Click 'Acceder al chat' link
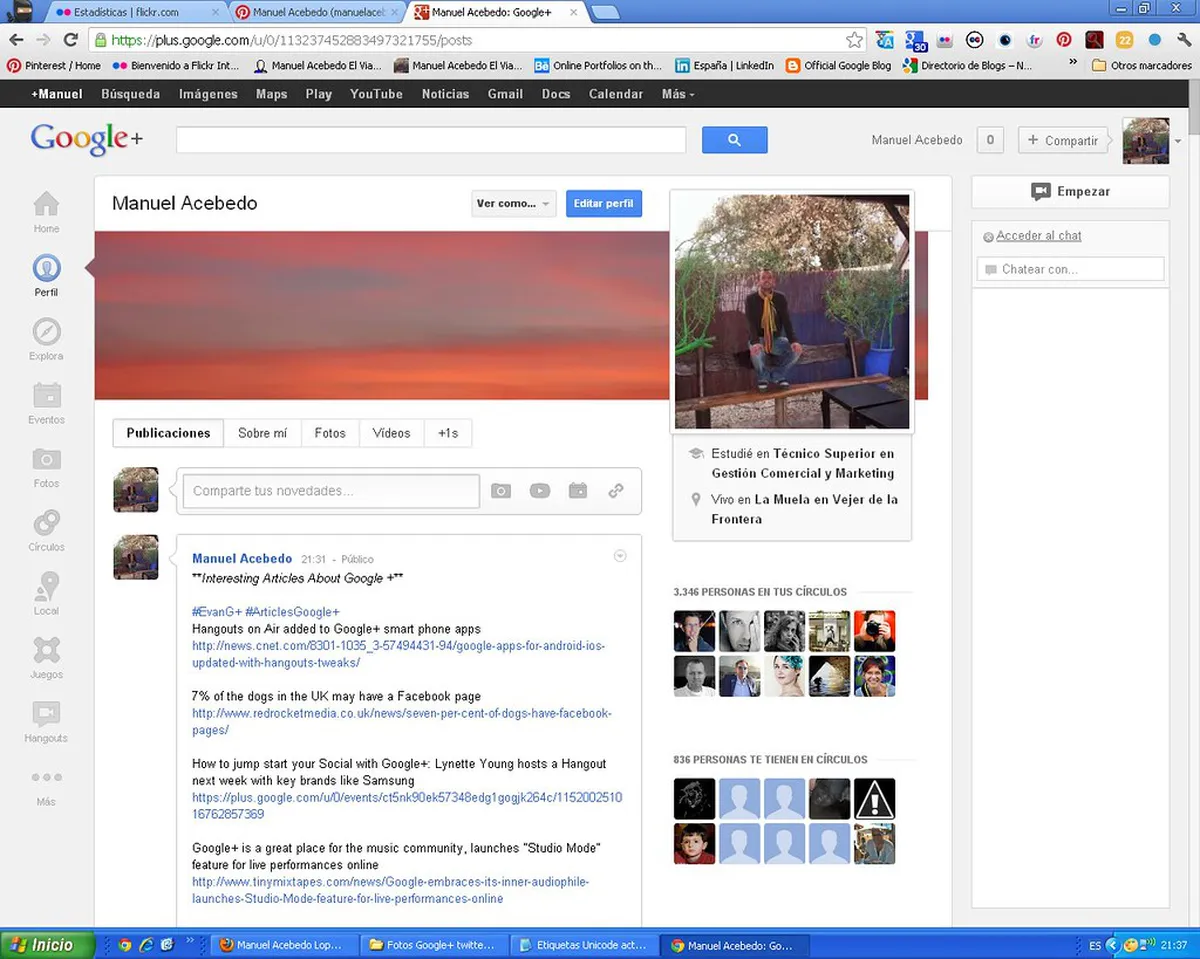 (x=1038, y=236)
